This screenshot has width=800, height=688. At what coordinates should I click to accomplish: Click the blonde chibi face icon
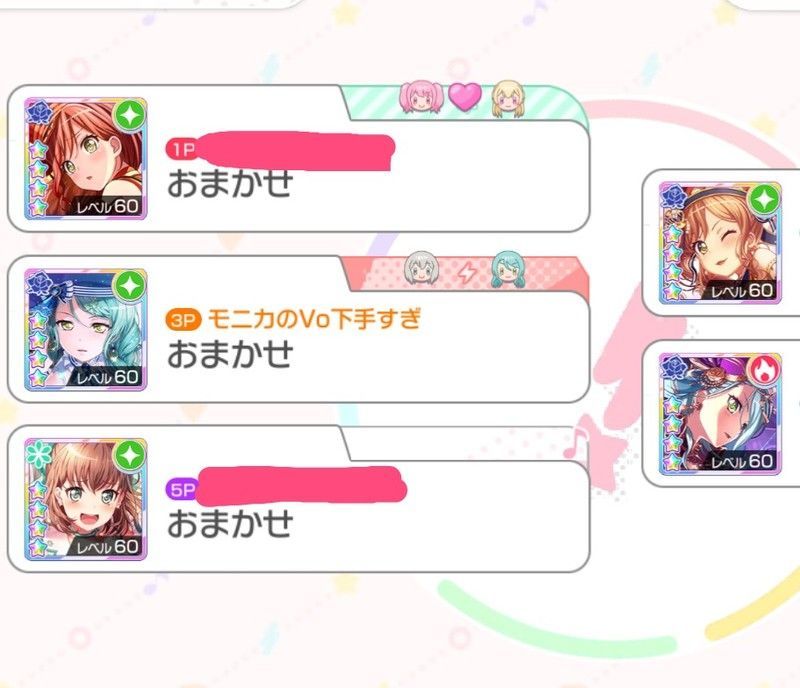pyautogui.click(x=508, y=99)
